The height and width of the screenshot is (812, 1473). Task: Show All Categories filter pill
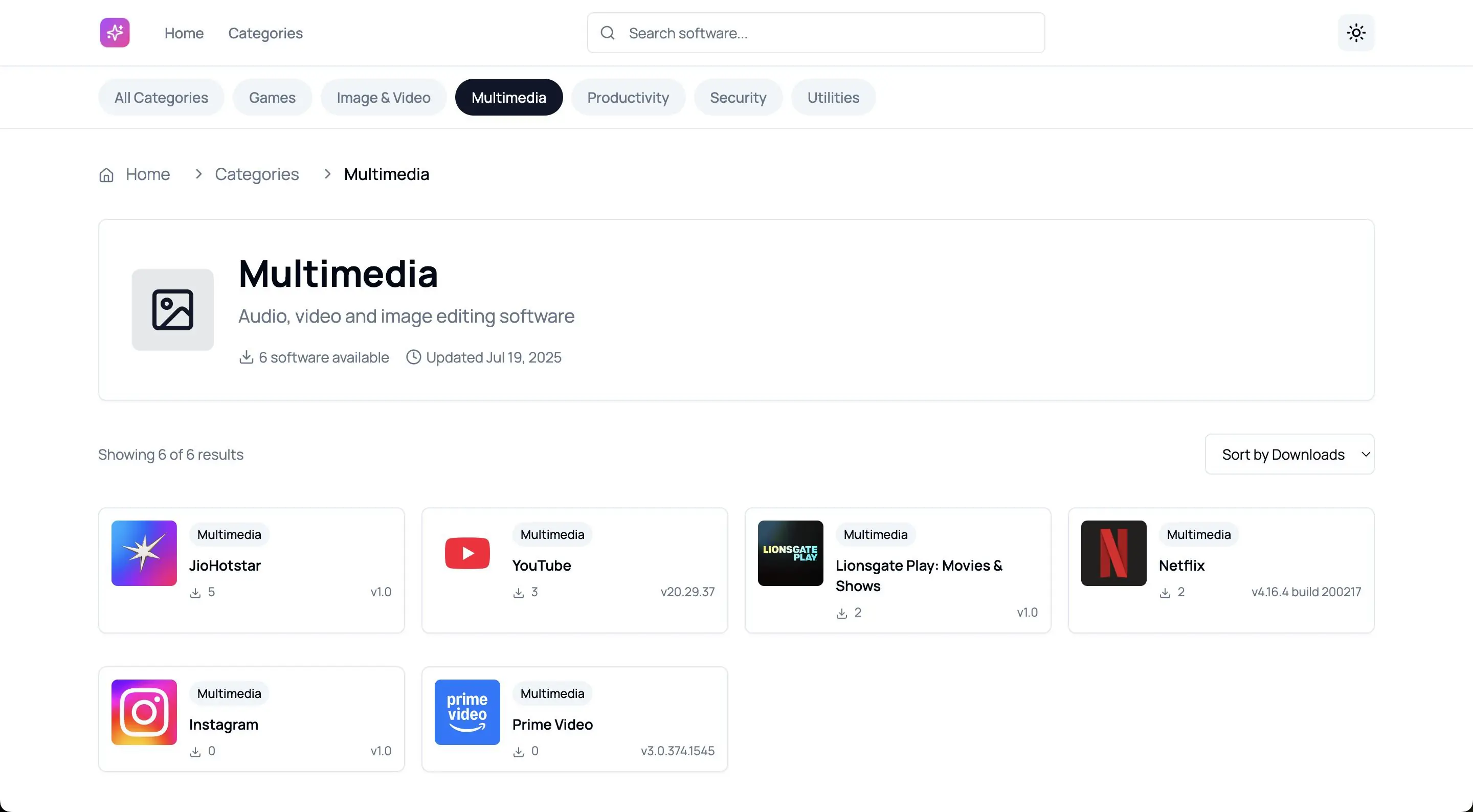(x=161, y=97)
